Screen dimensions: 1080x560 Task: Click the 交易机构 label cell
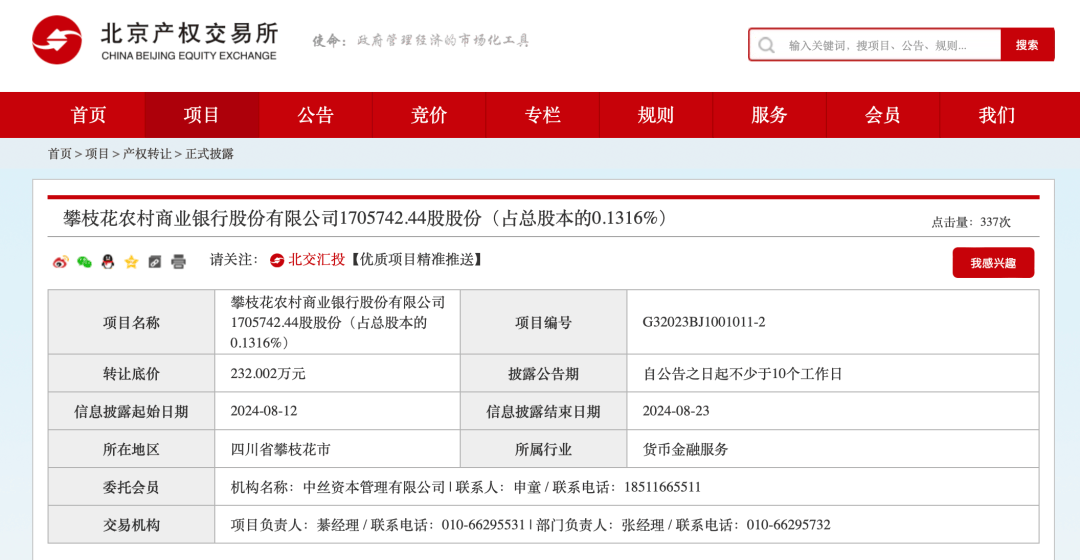[132, 525]
